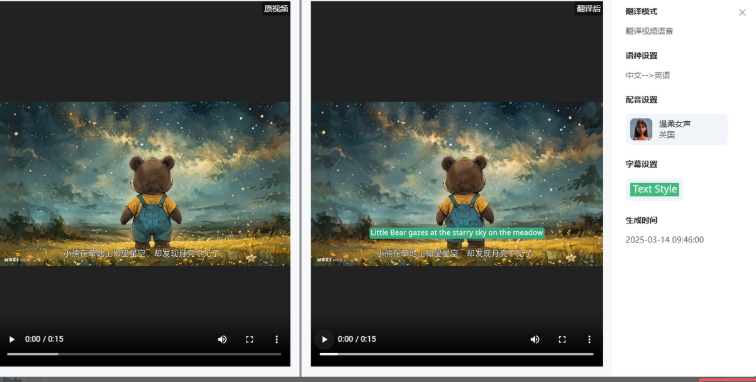Screen dimensions: 756x382
Task: Click the 翻译后 label badge
Action: [589, 8]
